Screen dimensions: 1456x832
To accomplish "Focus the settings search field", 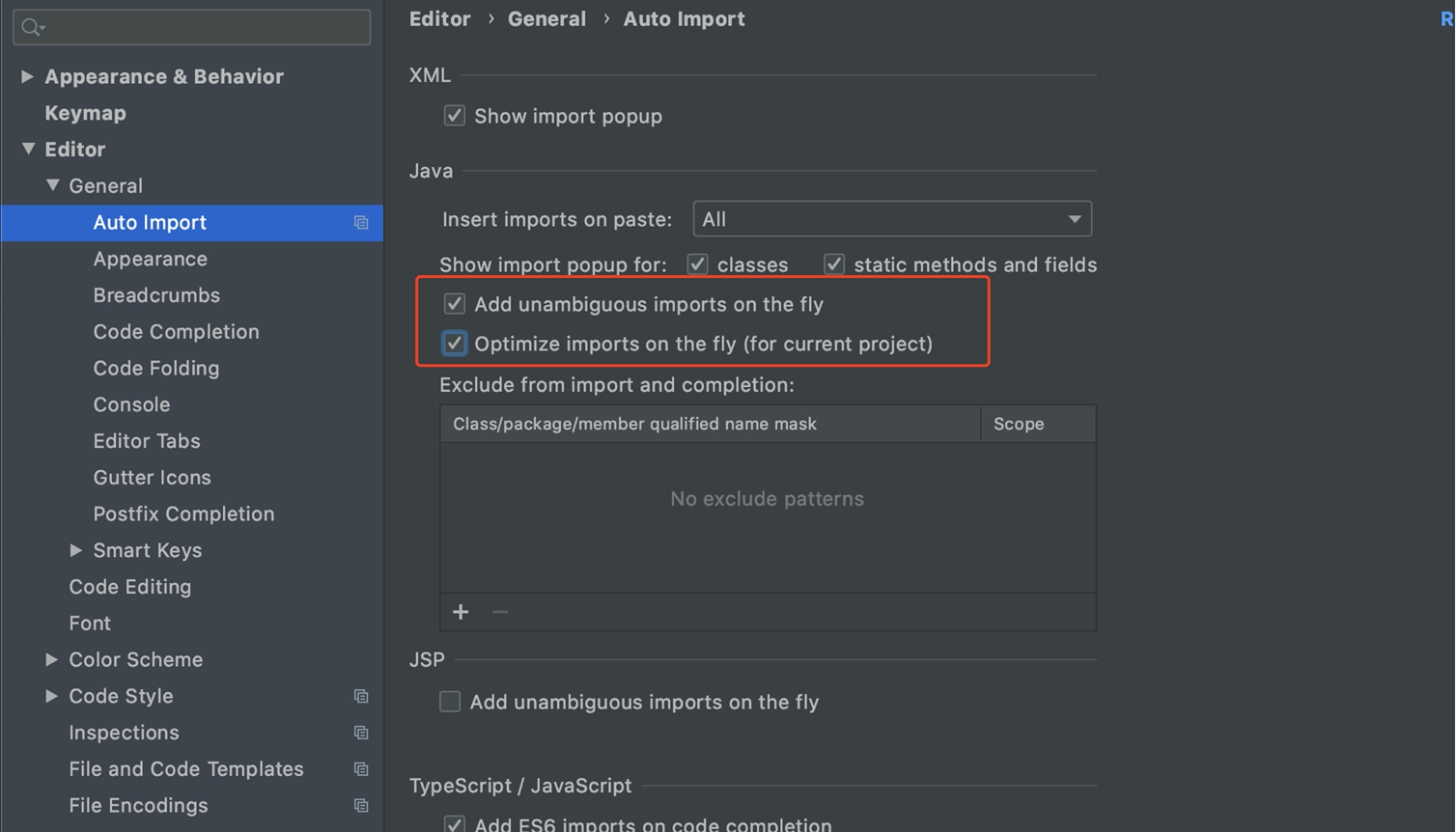I will [191, 27].
